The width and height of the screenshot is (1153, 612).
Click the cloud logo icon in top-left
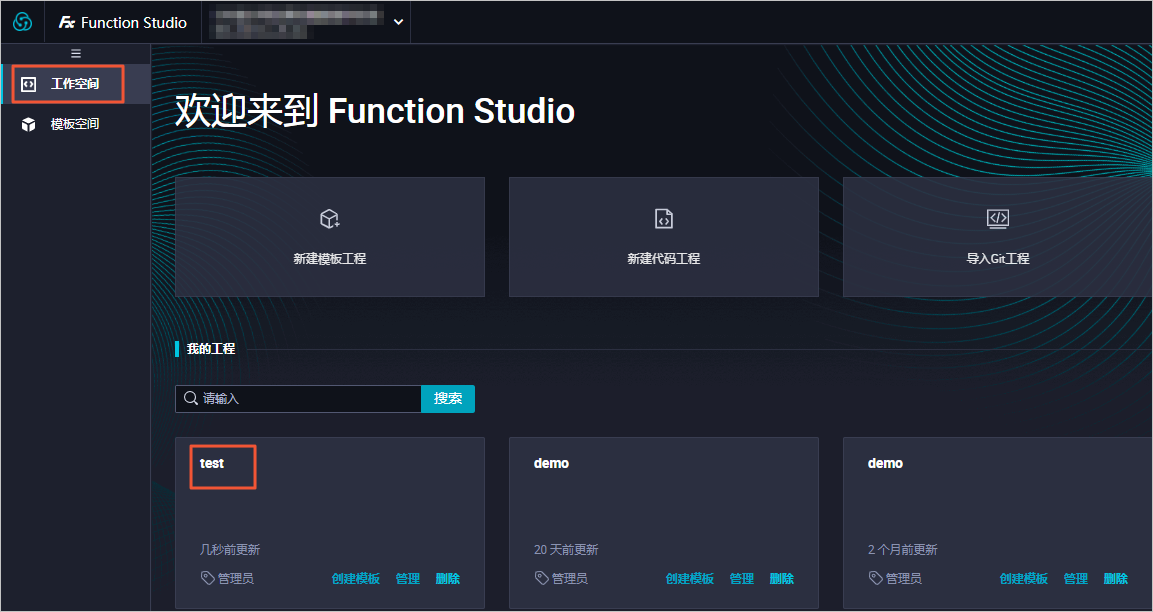[23, 22]
